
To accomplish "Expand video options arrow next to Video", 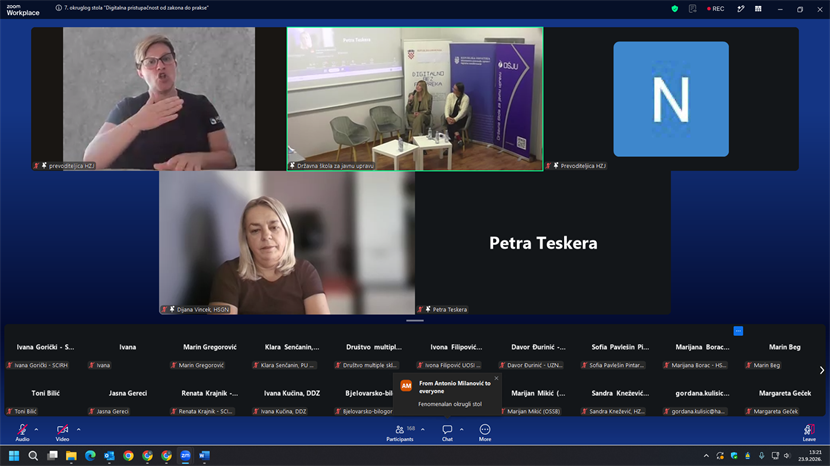I will [78, 429].
